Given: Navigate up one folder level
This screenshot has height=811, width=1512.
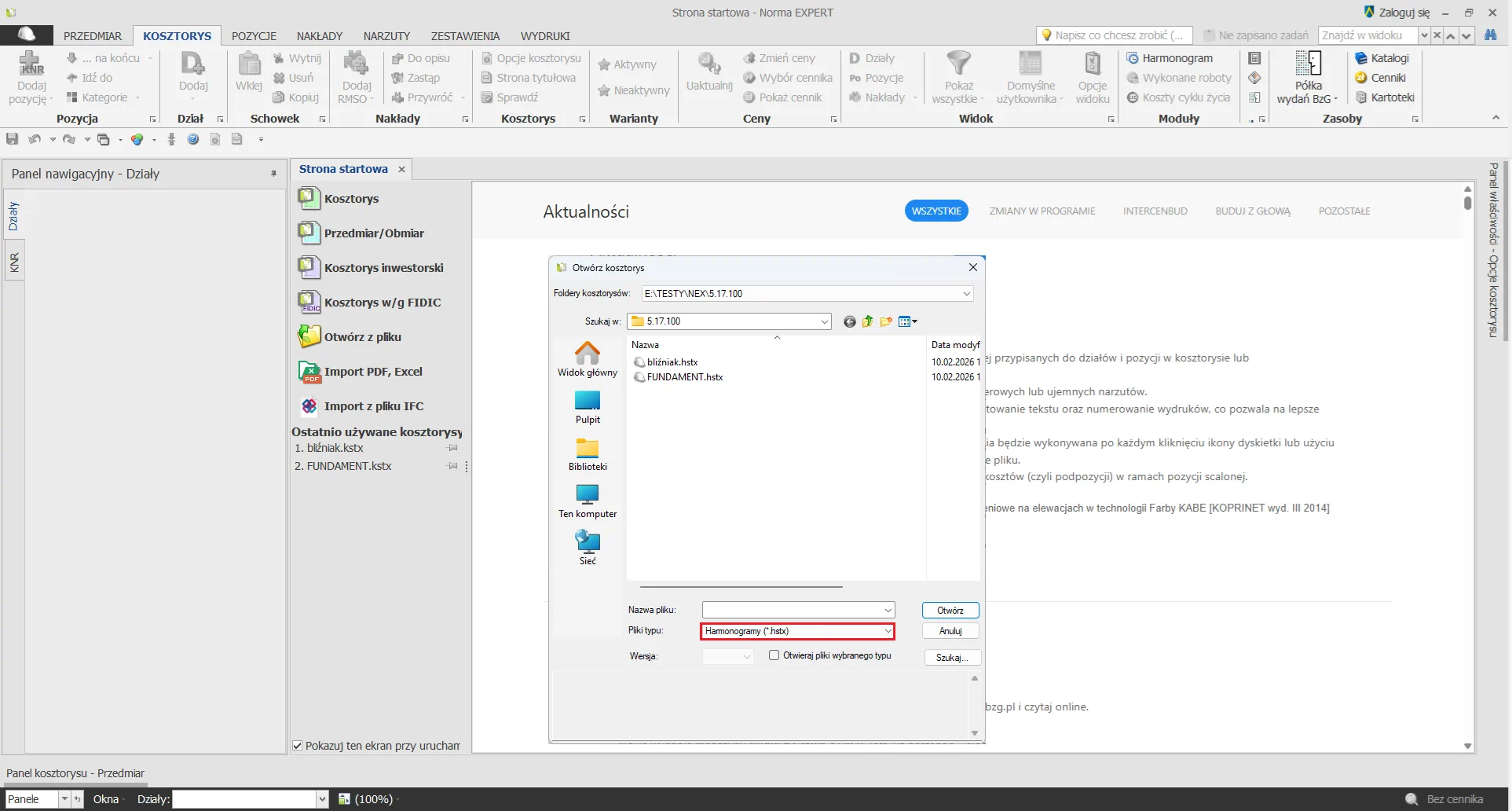Looking at the screenshot, I should [x=867, y=321].
